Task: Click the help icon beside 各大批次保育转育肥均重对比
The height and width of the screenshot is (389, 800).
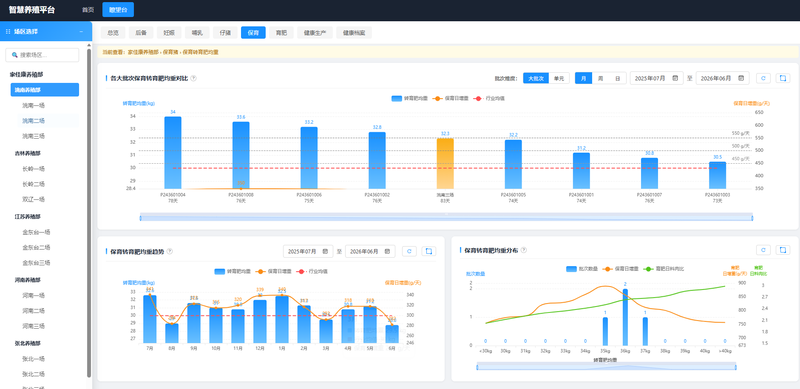Action: click(193, 78)
